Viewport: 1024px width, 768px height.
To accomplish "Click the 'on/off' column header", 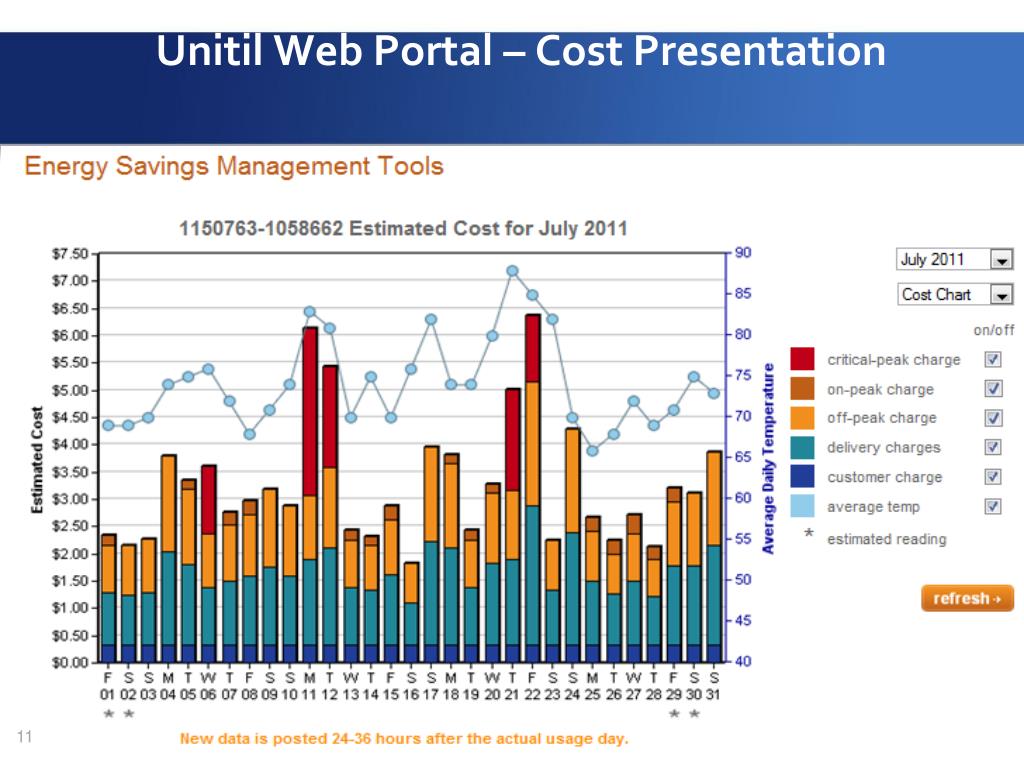I will pos(993,330).
